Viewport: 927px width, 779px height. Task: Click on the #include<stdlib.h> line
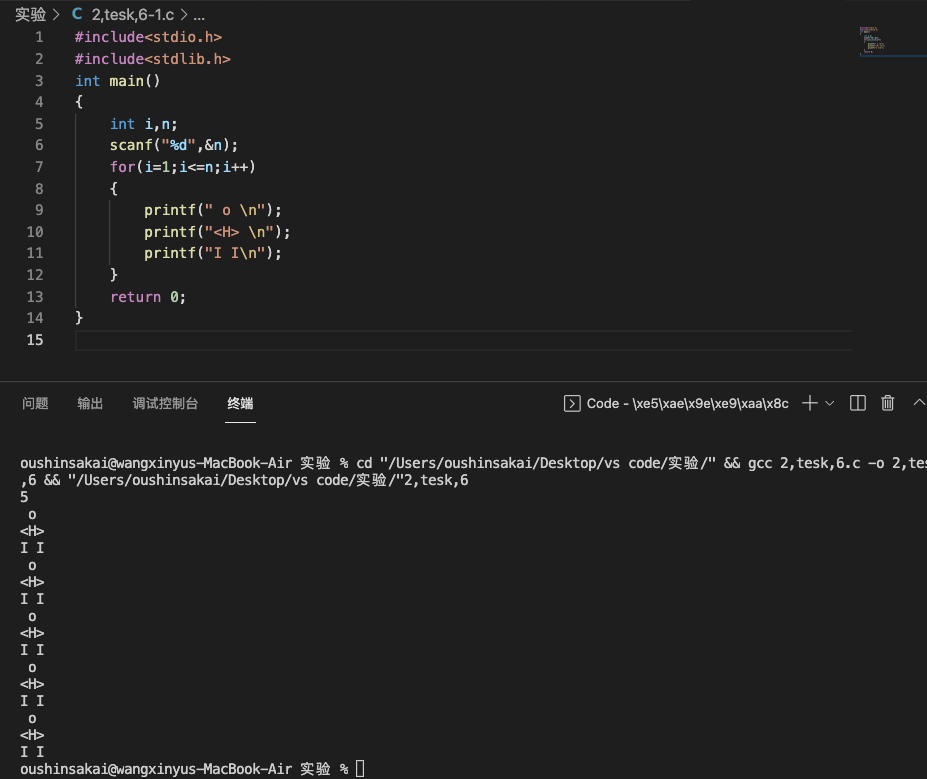pos(153,59)
